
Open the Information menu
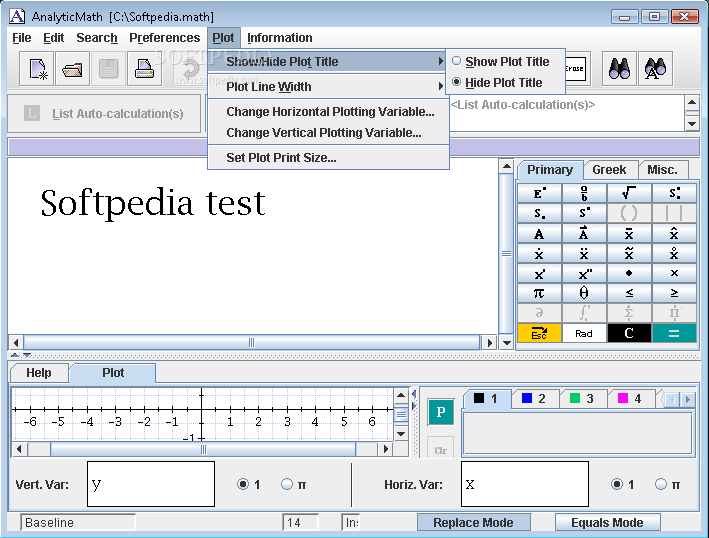279,38
